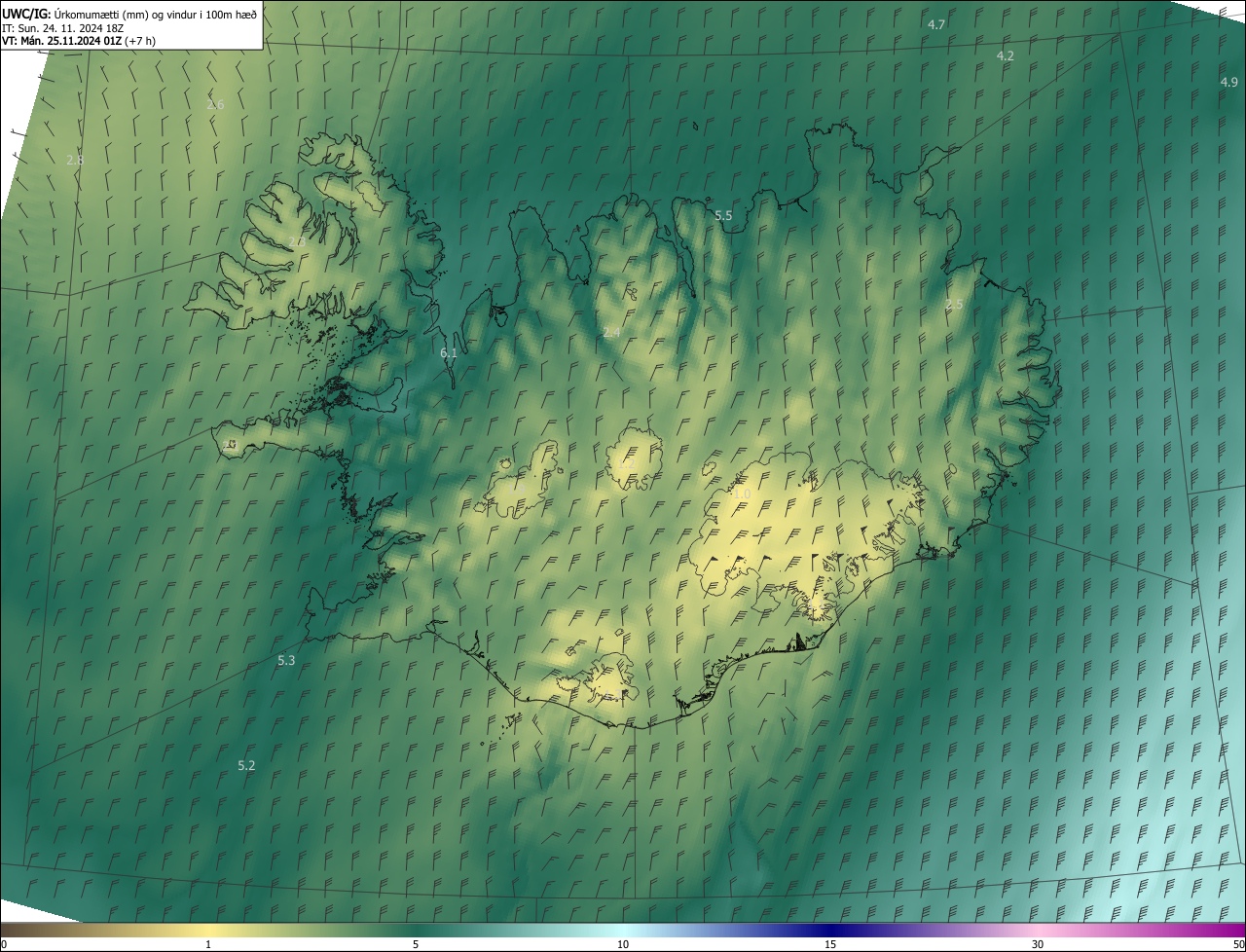Click the 5.3 value label

[x=286, y=661]
